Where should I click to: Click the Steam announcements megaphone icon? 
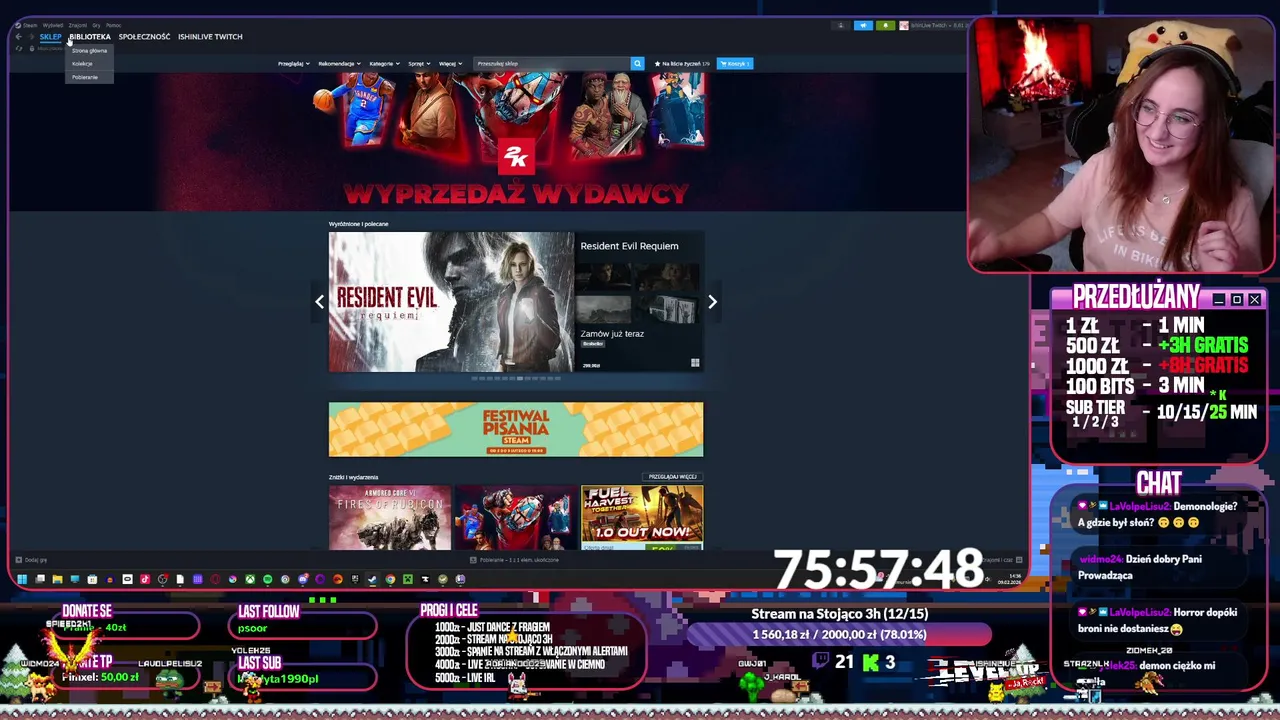click(x=863, y=25)
